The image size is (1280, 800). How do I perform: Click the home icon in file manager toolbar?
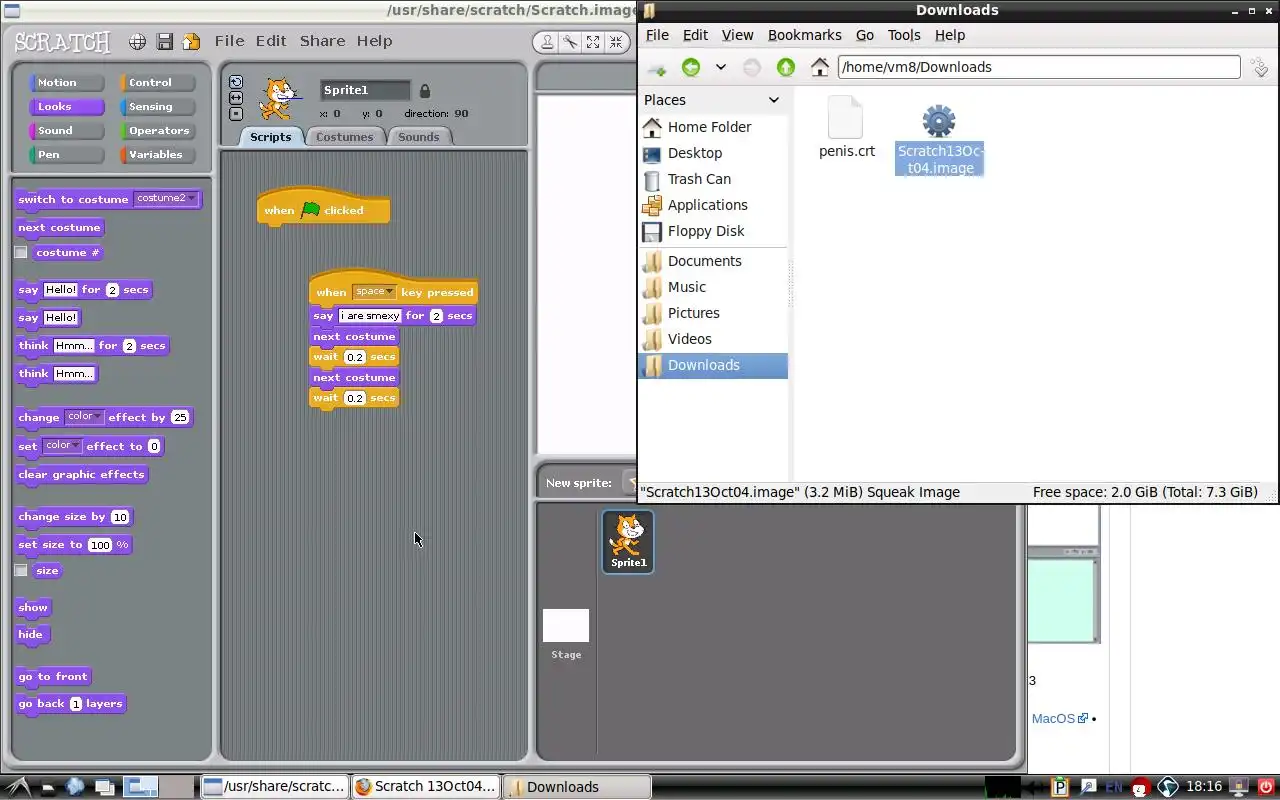(x=820, y=67)
